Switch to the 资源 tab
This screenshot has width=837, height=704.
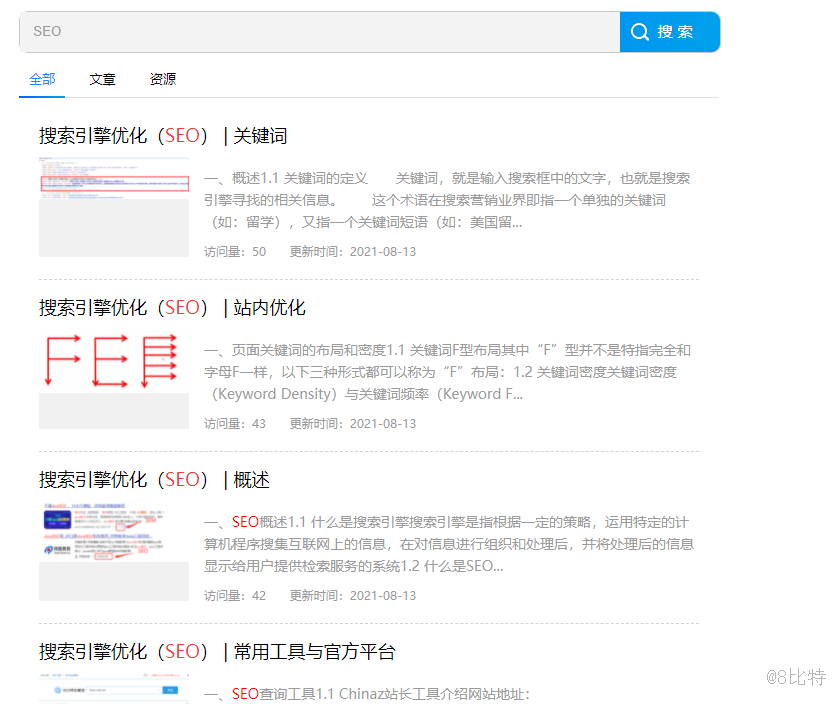point(162,78)
